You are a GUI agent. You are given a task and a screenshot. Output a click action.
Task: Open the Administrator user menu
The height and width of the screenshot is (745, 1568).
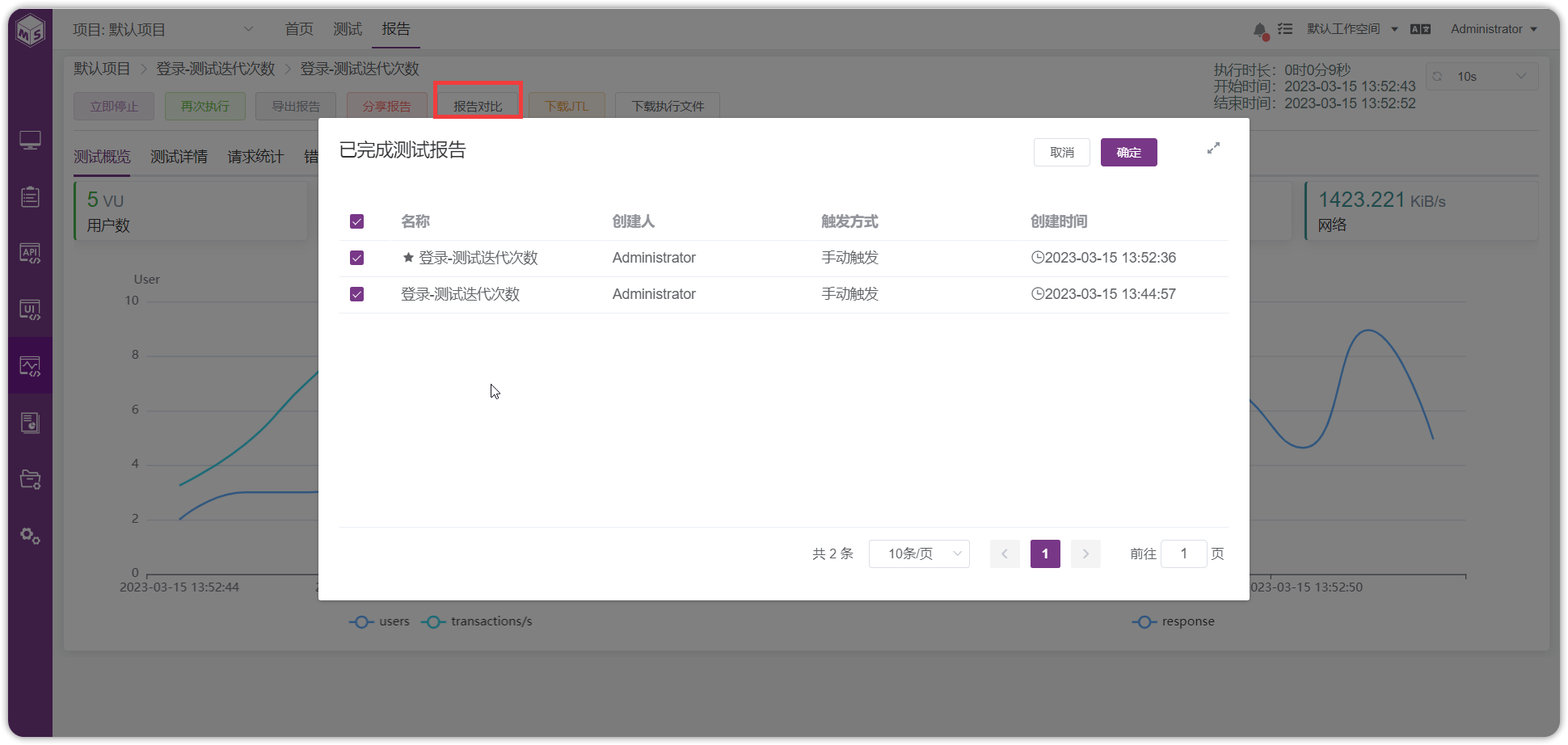1494,29
